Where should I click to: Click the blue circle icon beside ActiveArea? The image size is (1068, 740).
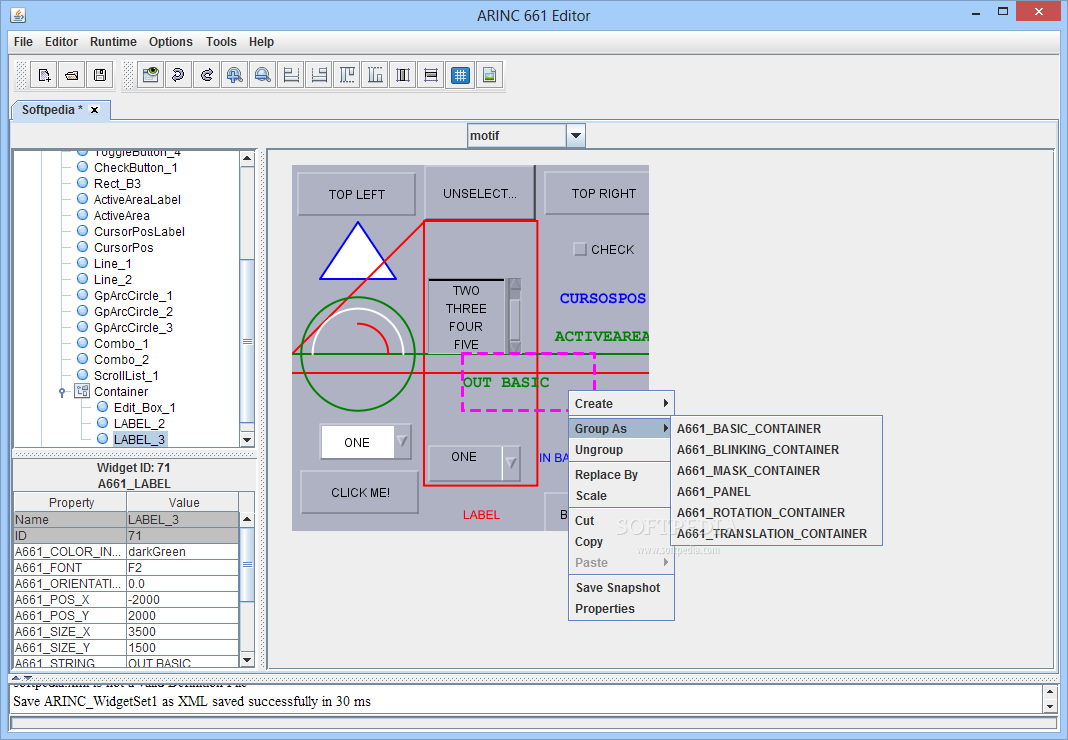82,215
